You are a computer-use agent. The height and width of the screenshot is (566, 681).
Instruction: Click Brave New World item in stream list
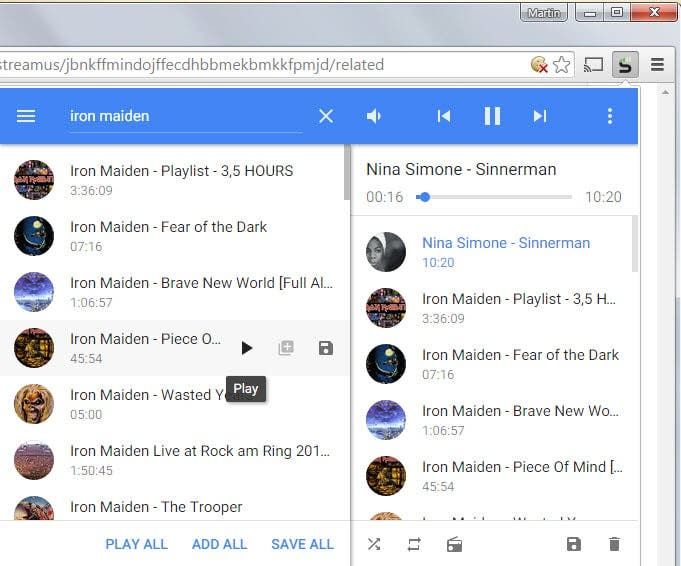tap(493, 420)
